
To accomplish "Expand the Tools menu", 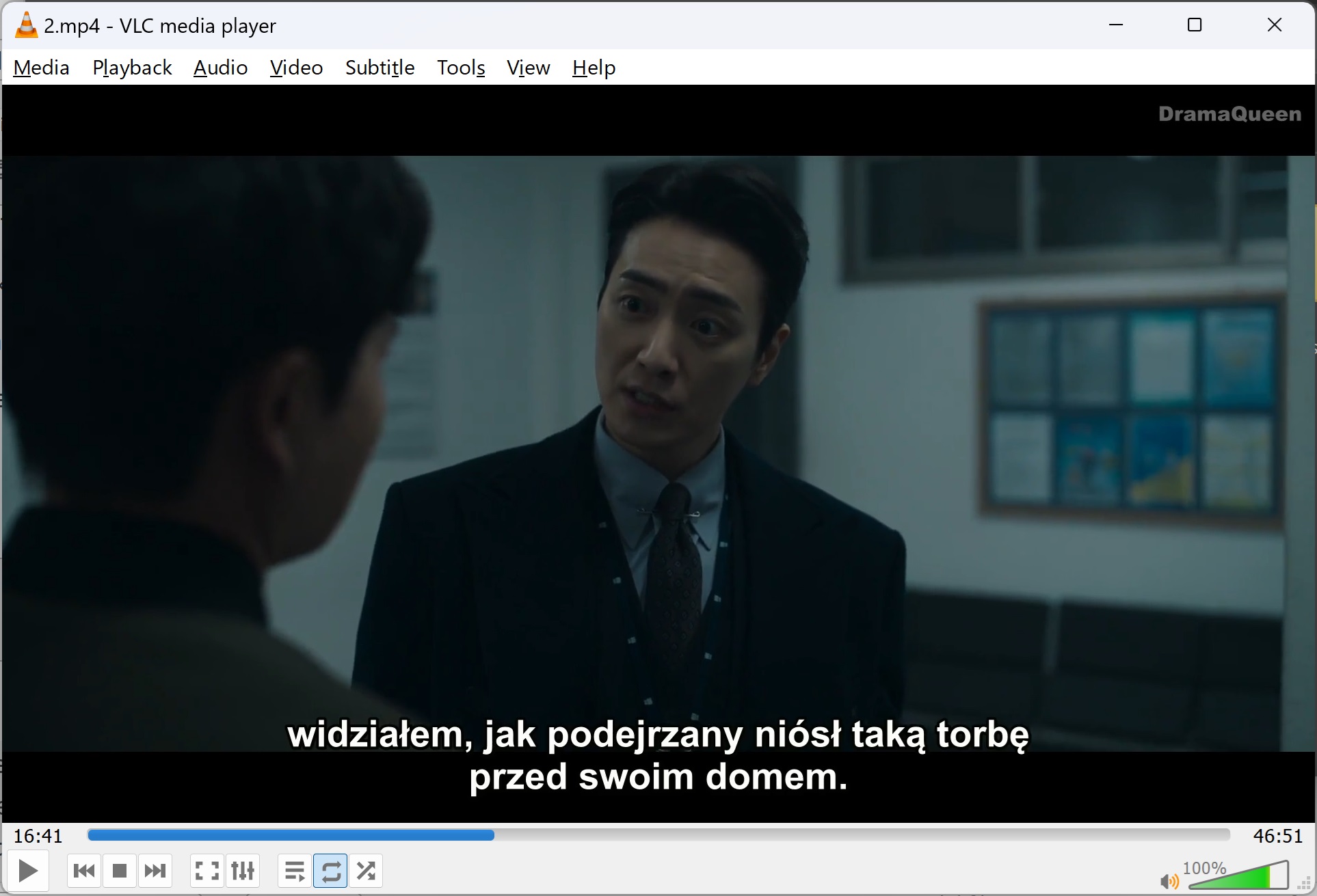I will pos(461,68).
